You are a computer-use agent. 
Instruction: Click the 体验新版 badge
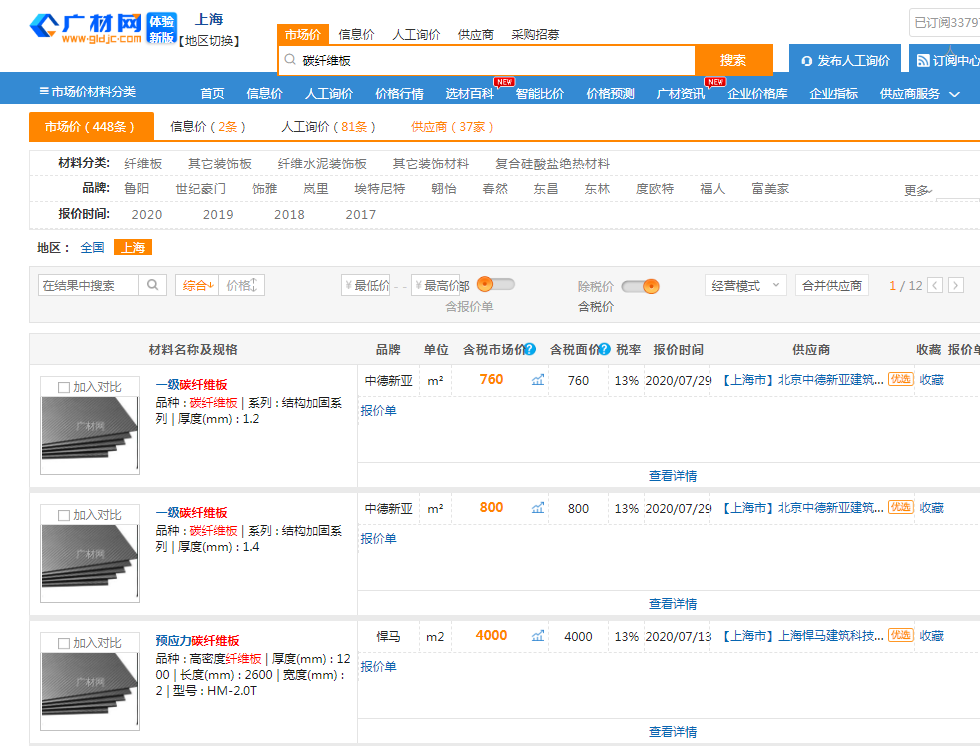tap(161, 28)
